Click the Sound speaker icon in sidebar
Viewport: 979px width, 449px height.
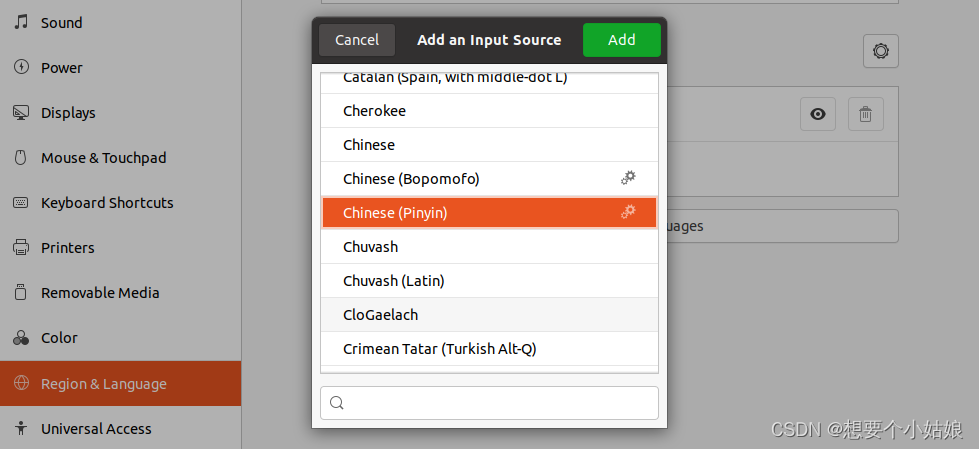click(x=21, y=22)
